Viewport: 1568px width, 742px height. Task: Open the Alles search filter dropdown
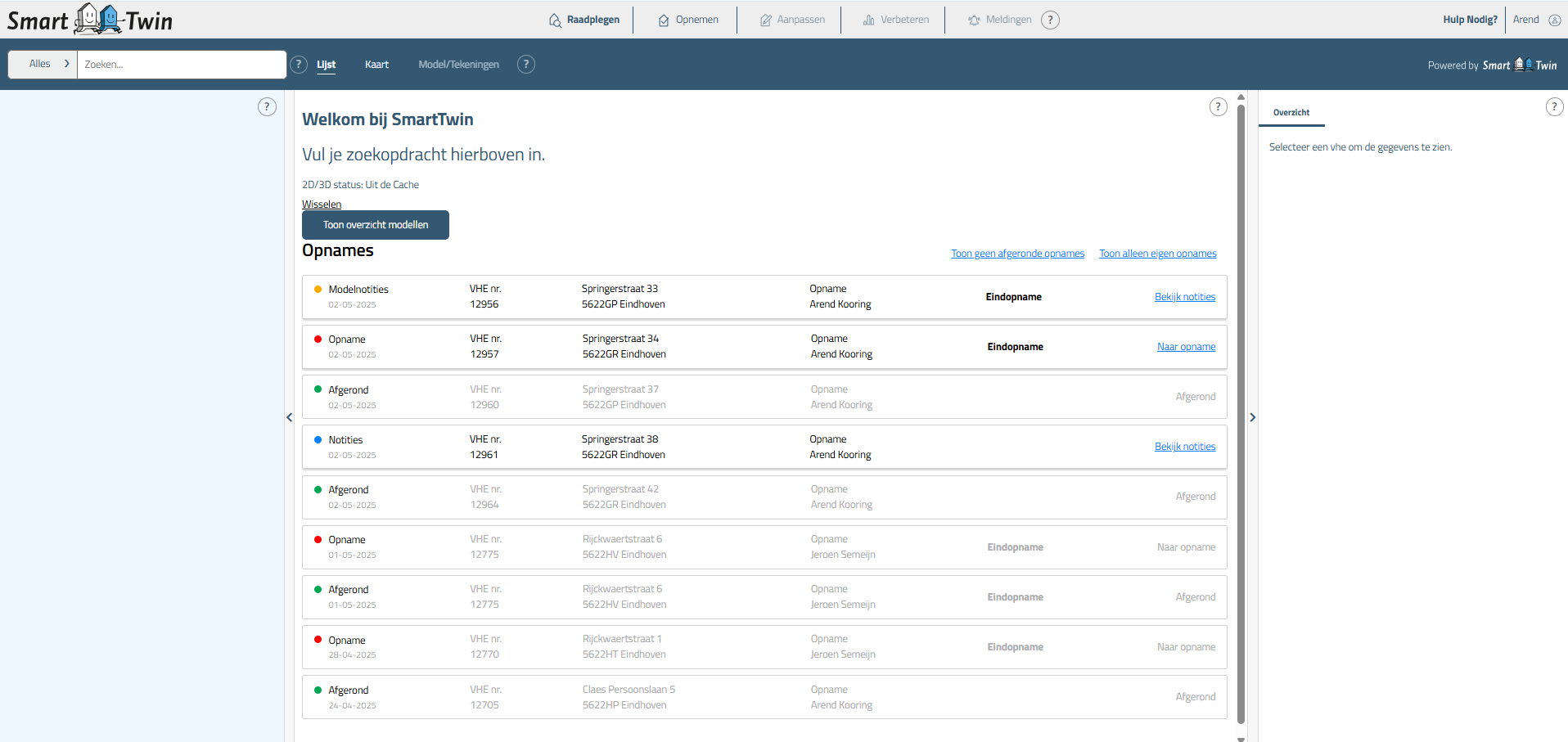click(43, 65)
